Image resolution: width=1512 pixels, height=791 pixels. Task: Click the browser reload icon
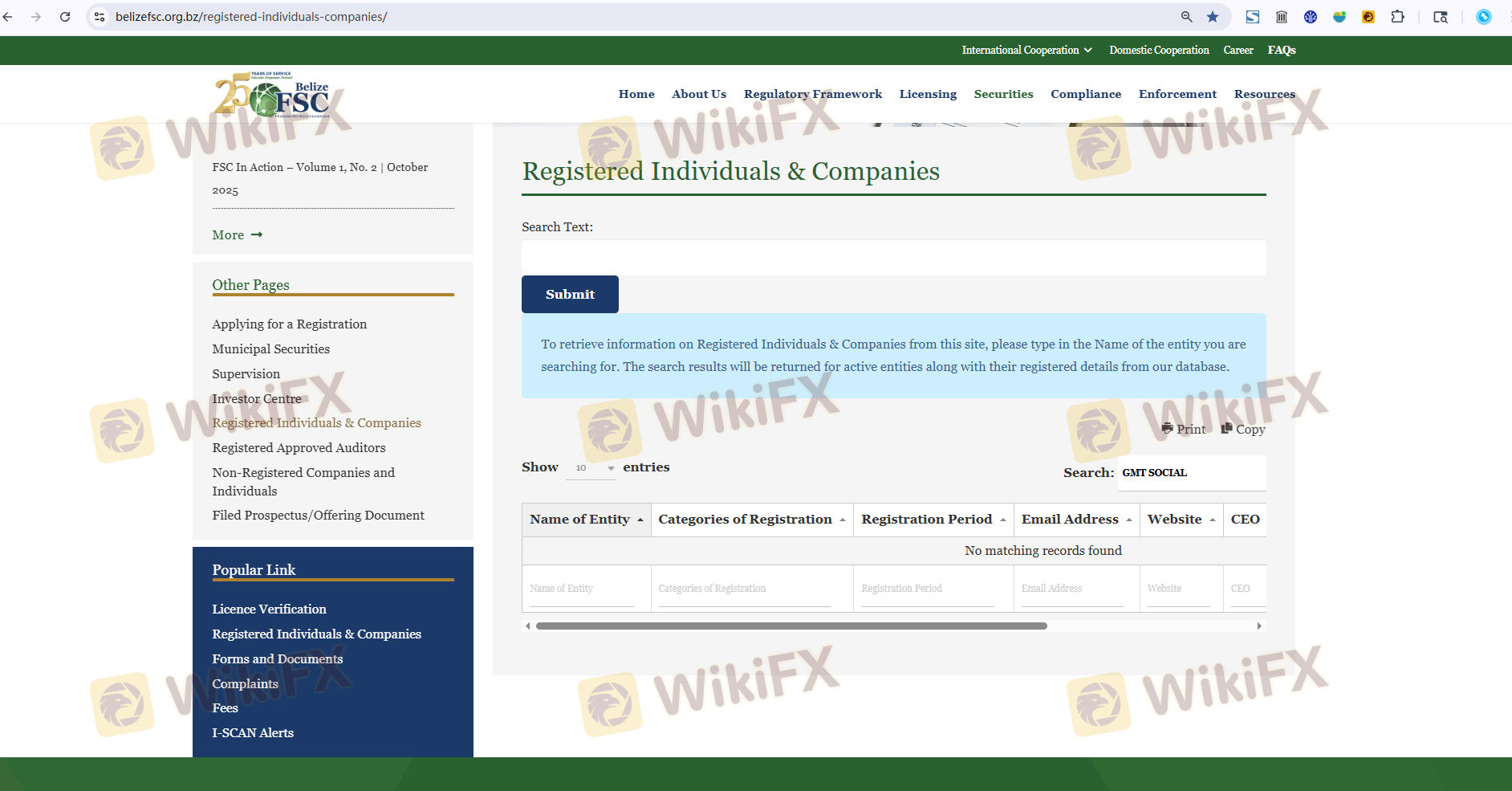65,17
